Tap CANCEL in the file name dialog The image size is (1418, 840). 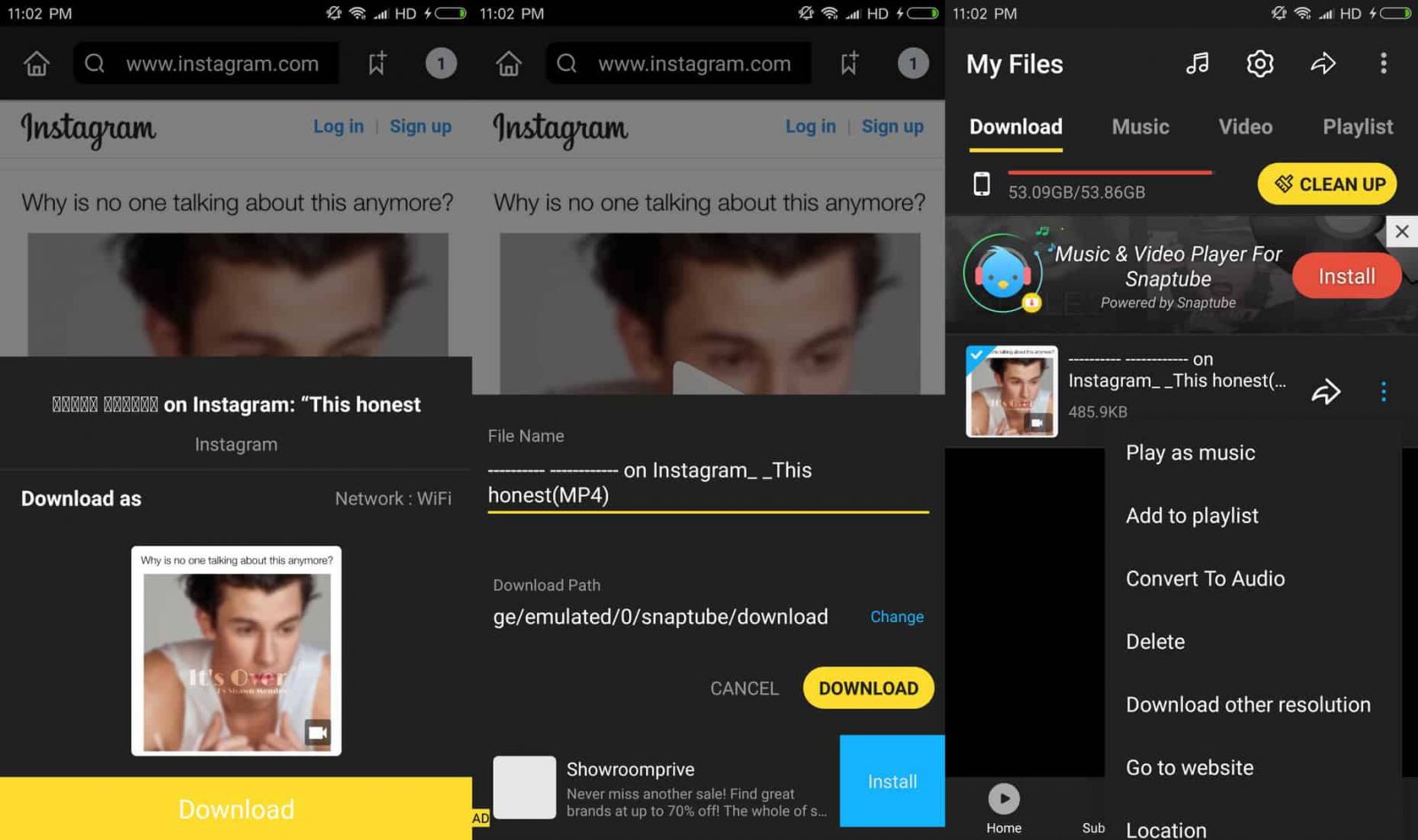point(744,688)
